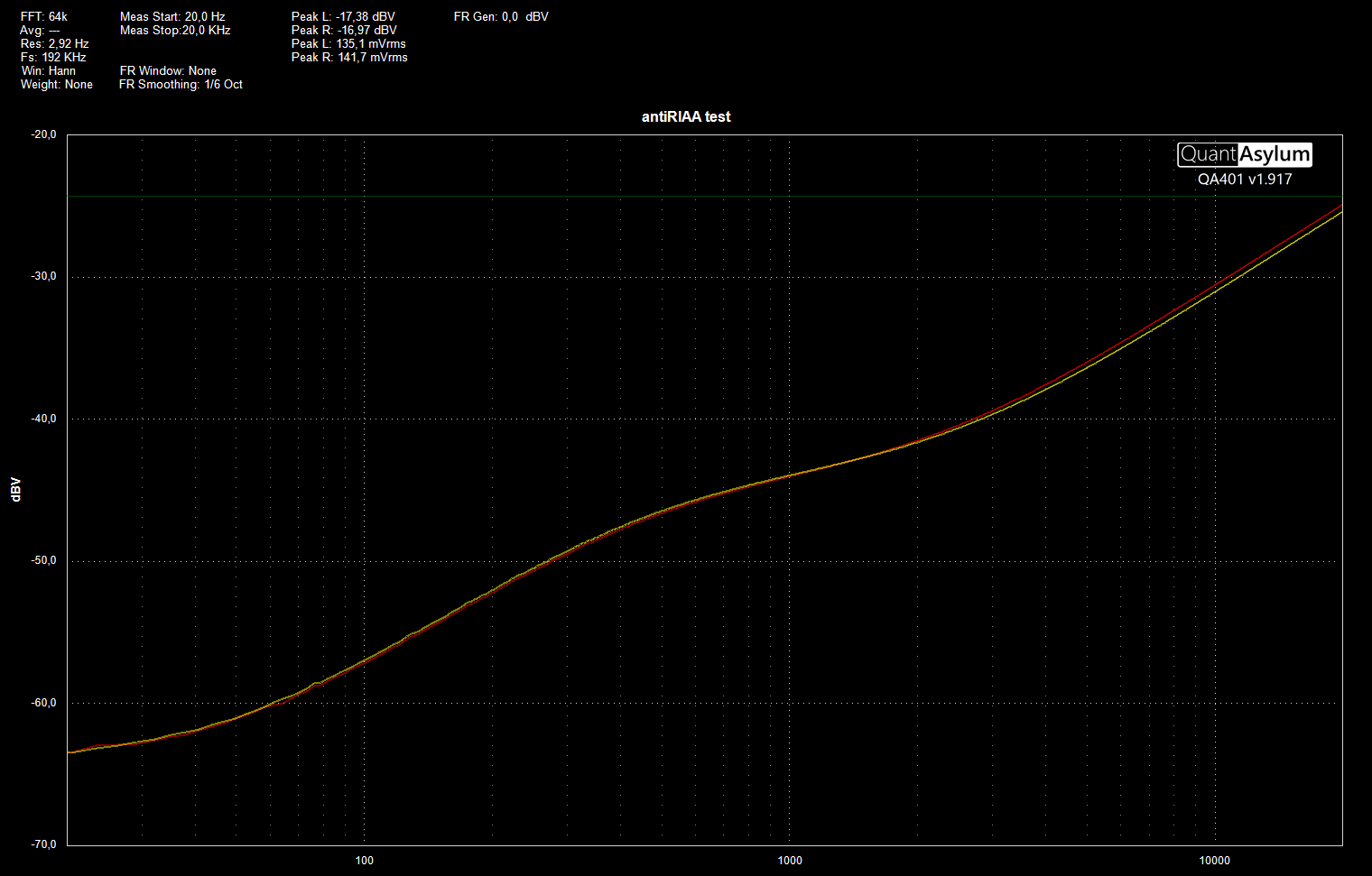Click the FR Window: None label
The image size is (1372, 876).
click(x=168, y=70)
